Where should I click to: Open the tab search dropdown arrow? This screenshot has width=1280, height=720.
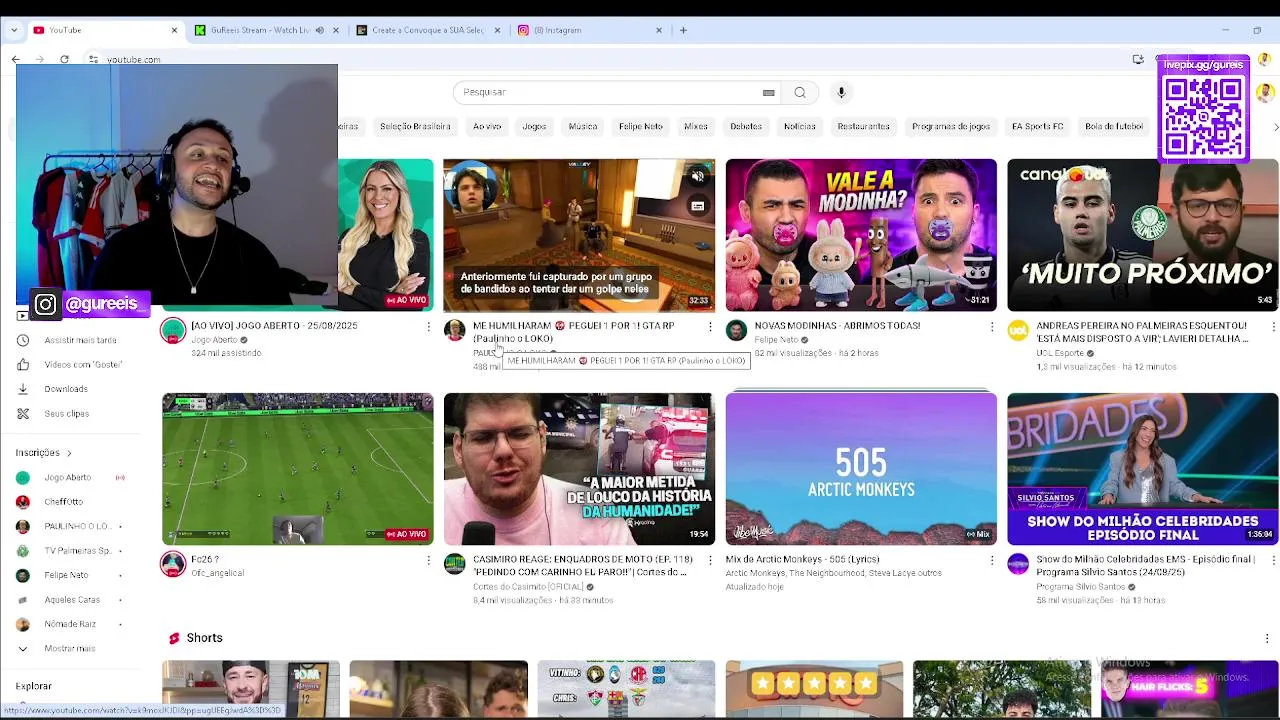tap(14, 30)
